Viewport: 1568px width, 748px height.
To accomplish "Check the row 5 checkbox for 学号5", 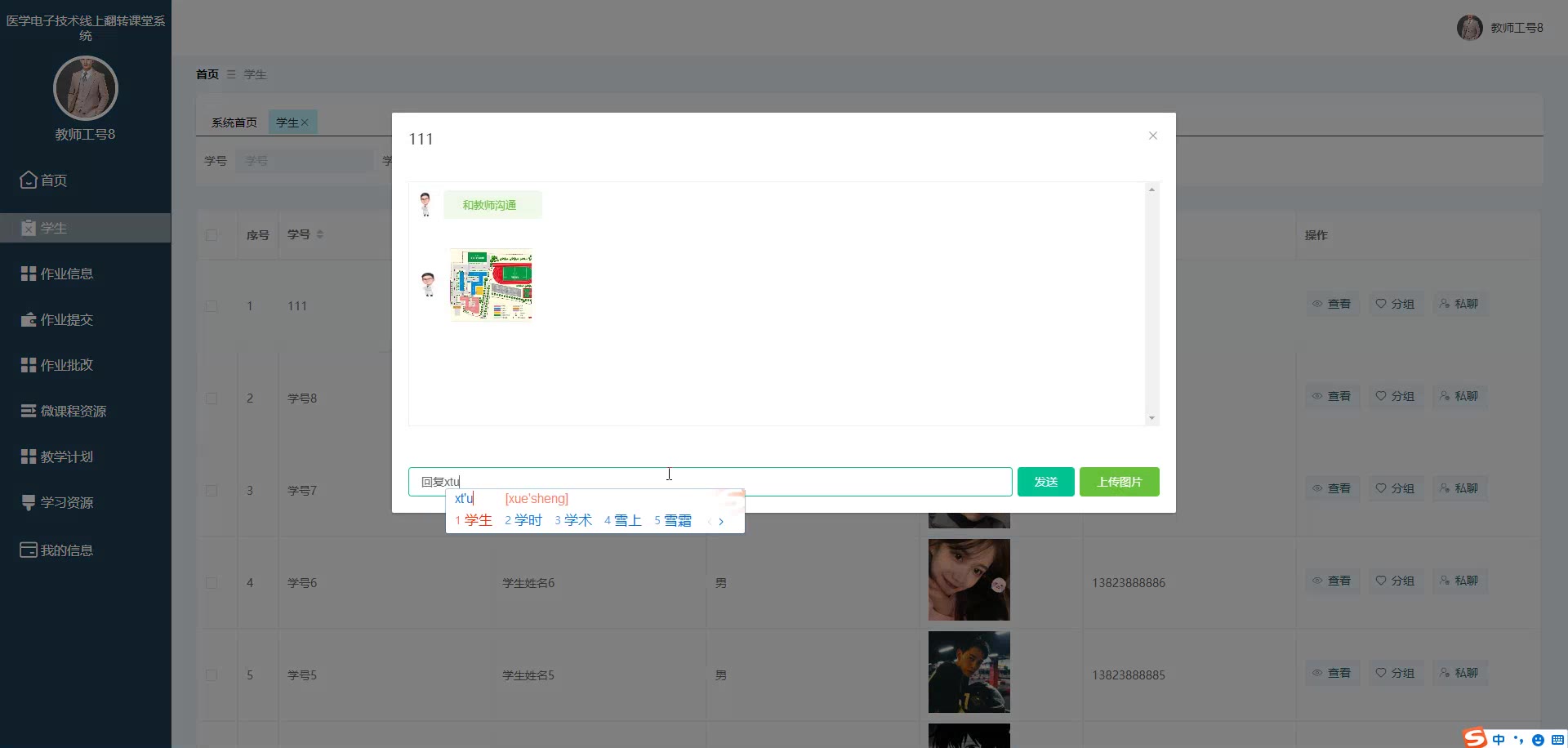I will coord(212,675).
